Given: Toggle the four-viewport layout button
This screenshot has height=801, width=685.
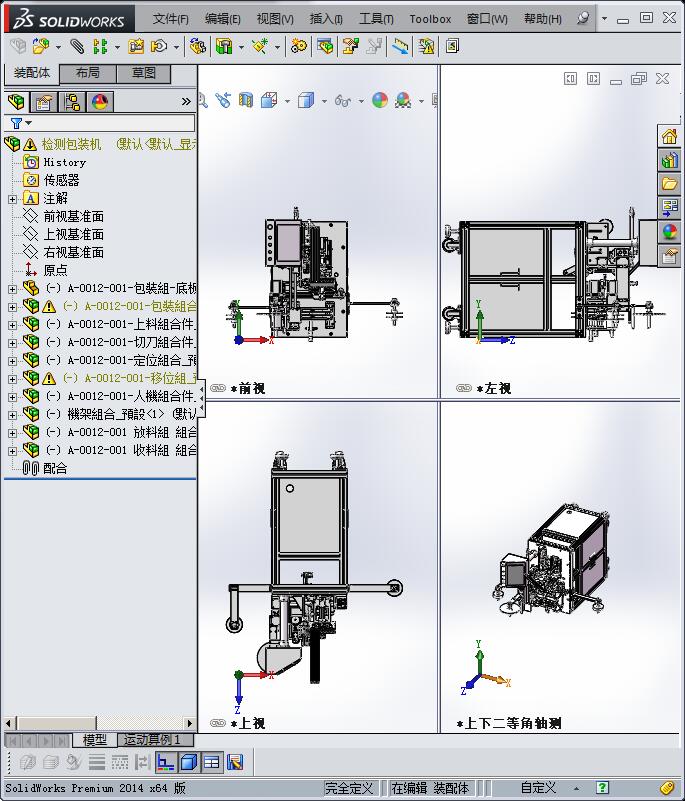Looking at the screenshot, I should coord(211,763).
